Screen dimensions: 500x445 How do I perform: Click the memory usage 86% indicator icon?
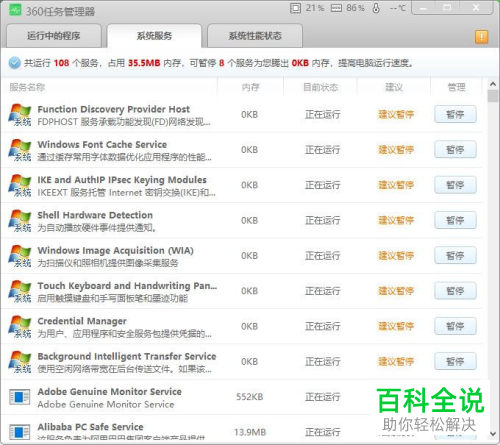click(336, 8)
